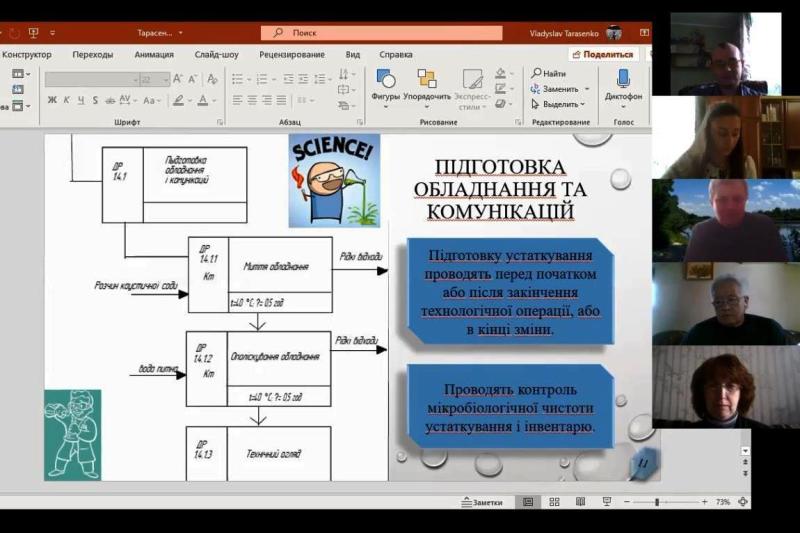800x533 pixels.
Task: Open the Переходы ribbon tab
Action: (92, 55)
